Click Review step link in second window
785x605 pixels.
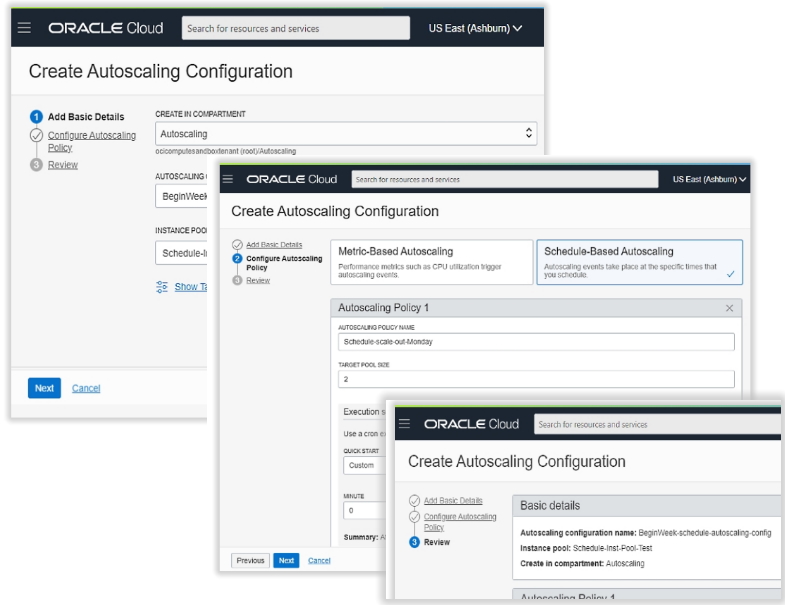click(x=258, y=280)
